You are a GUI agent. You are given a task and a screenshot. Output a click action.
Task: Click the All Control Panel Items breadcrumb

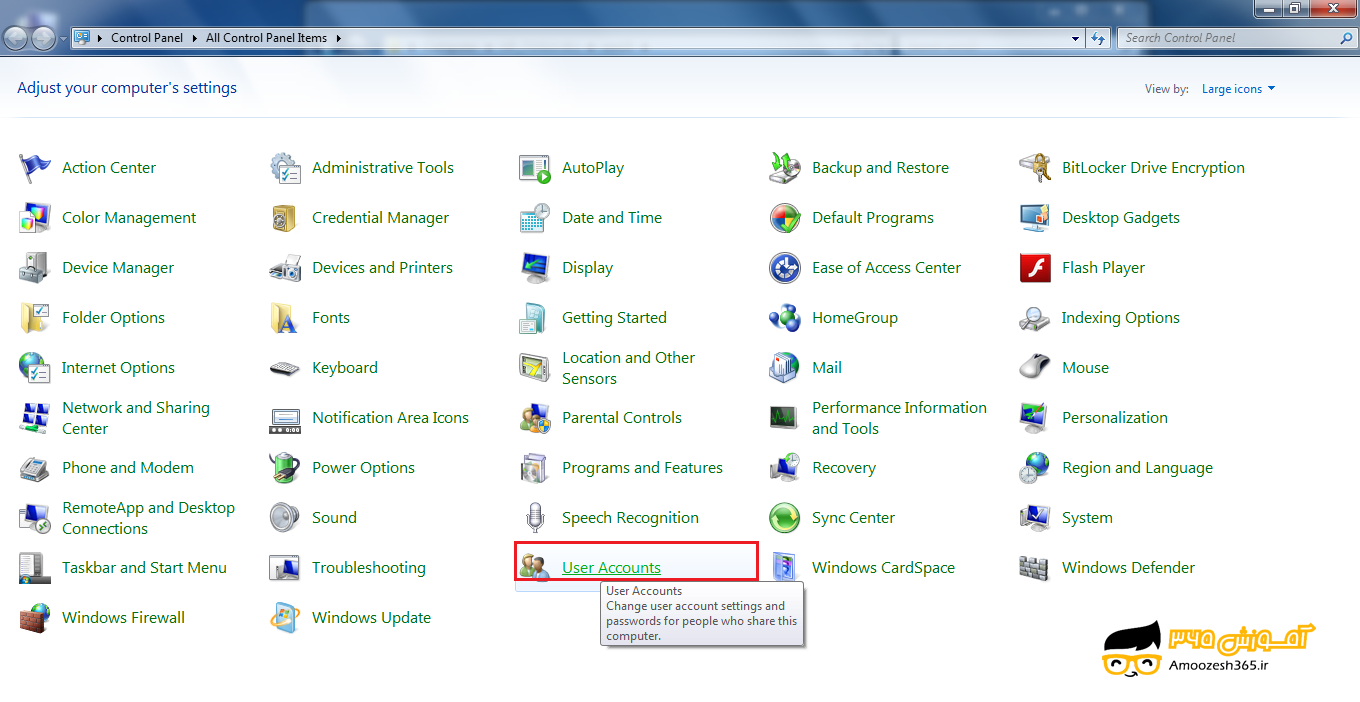pos(266,38)
